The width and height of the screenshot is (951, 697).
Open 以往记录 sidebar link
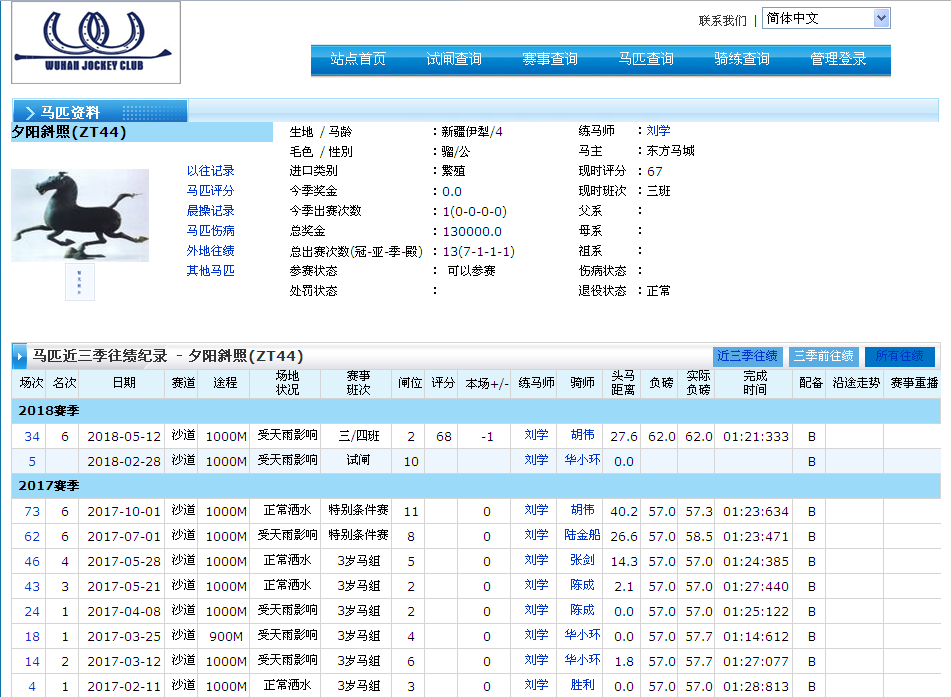pyautogui.click(x=210, y=171)
